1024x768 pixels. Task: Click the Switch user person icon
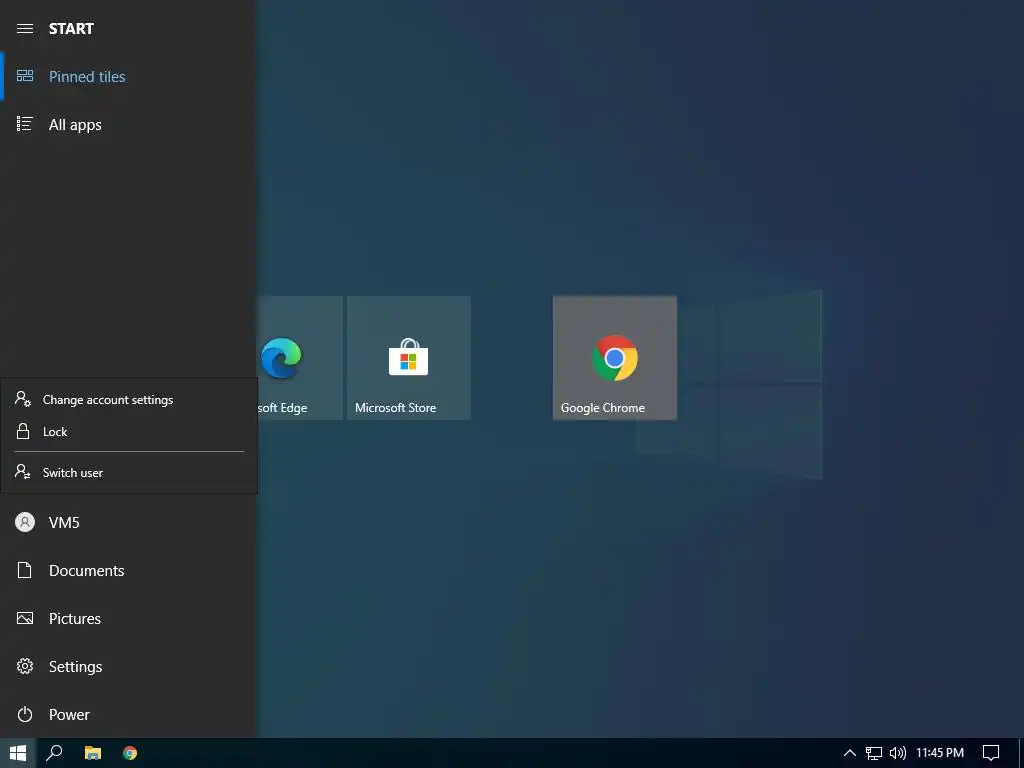coord(23,472)
